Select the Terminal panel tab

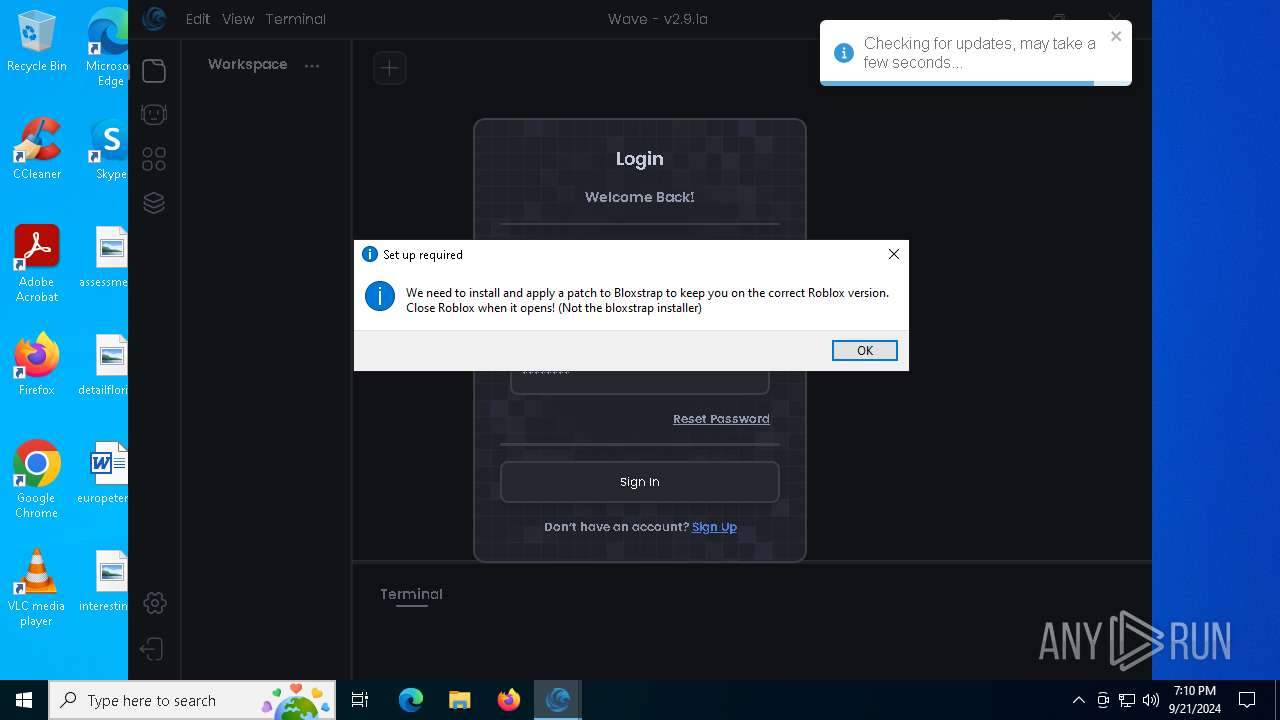tap(411, 594)
